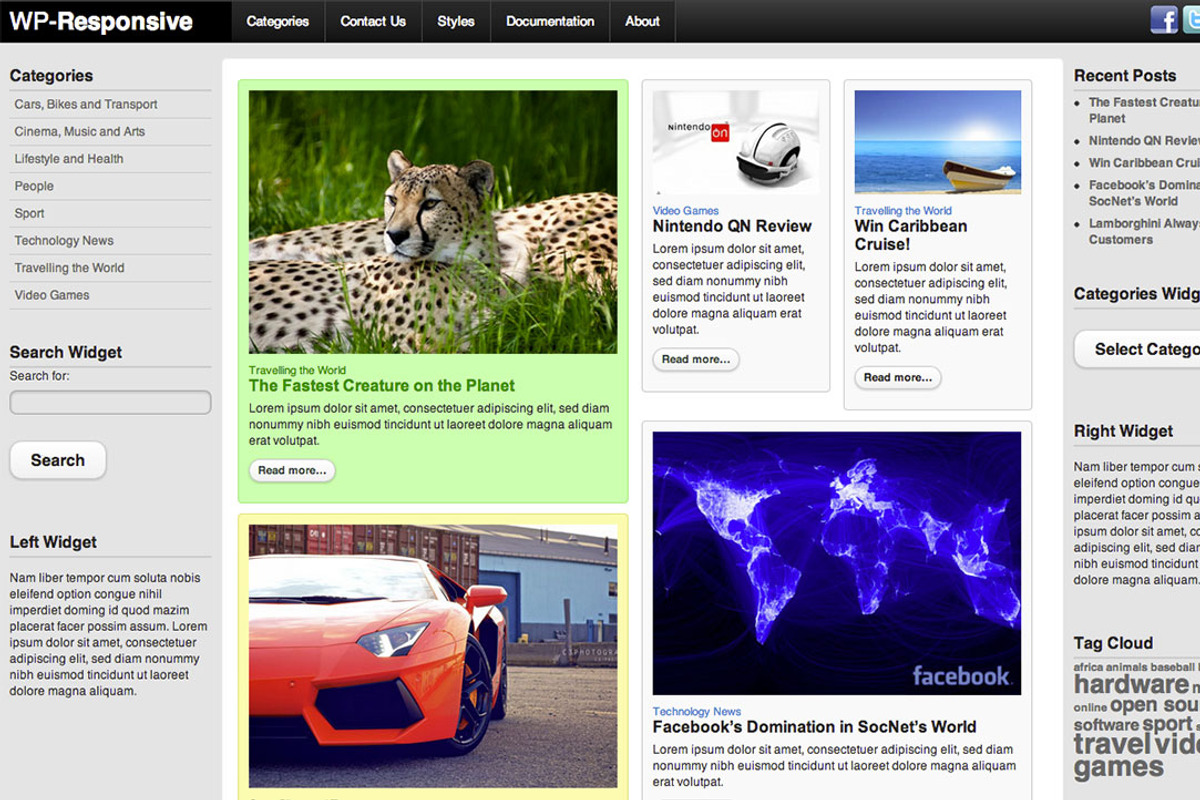This screenshot has width=1200, height=800.
Task: Select Lifestyle and Health category
Action: click(69, 158)
